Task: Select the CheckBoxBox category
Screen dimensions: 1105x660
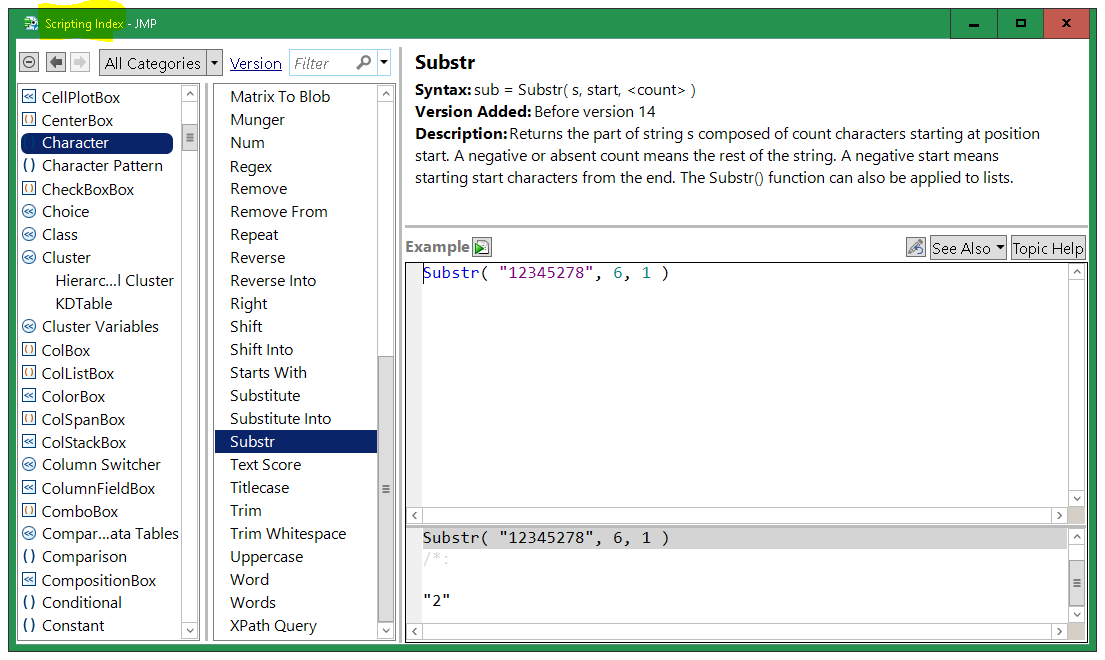Action: click(x=87, y=189)
